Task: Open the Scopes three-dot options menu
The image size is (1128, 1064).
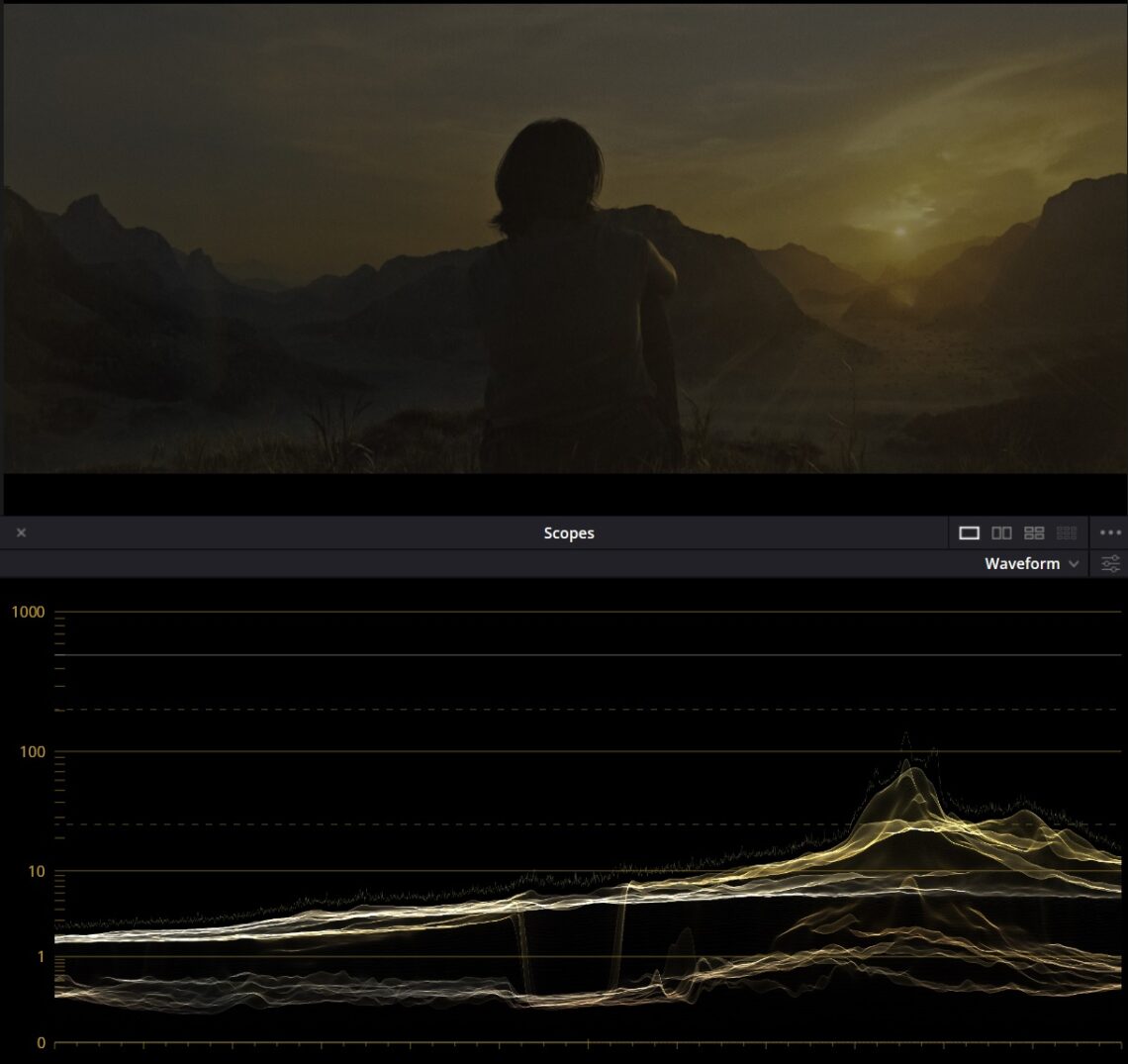Action: (1110, 532)
